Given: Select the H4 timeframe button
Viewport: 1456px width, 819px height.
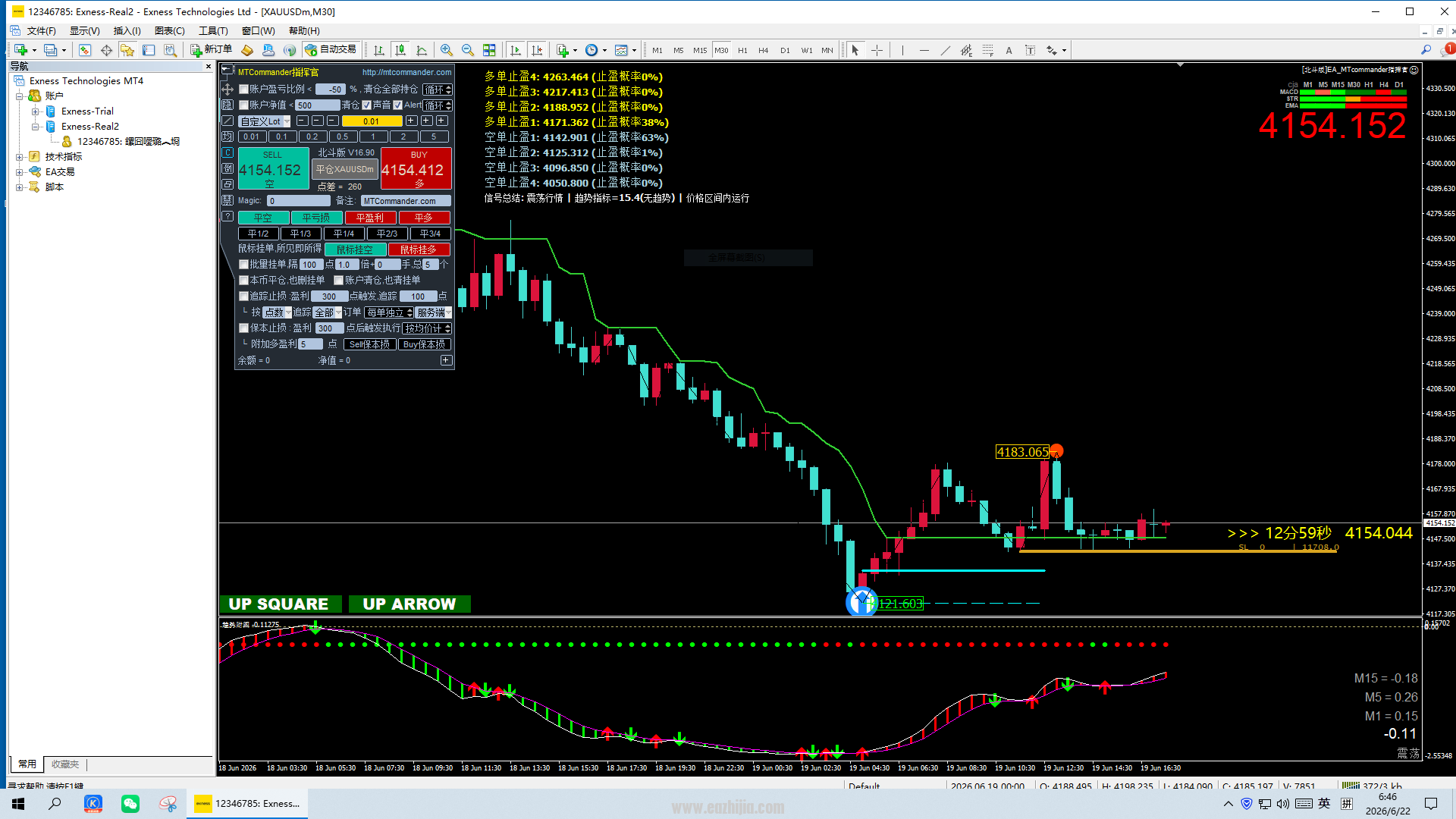Looking at the screenshot, I should 764,51.
